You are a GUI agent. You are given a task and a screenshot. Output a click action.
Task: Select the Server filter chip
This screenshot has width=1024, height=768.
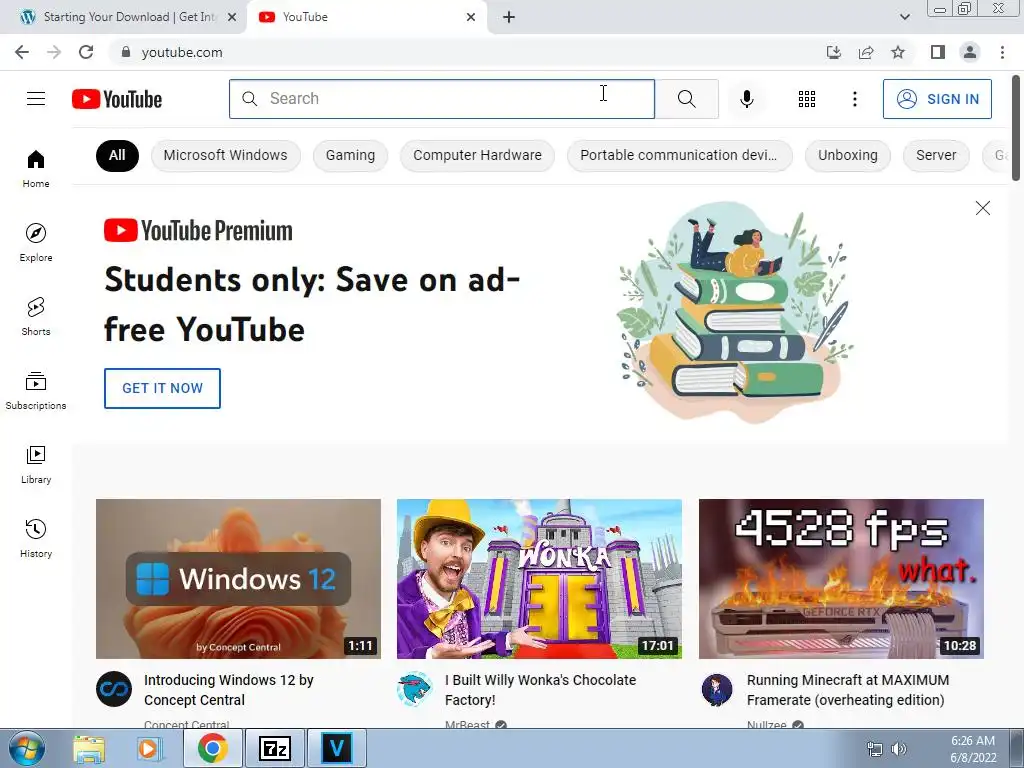[x=936, y=155]
